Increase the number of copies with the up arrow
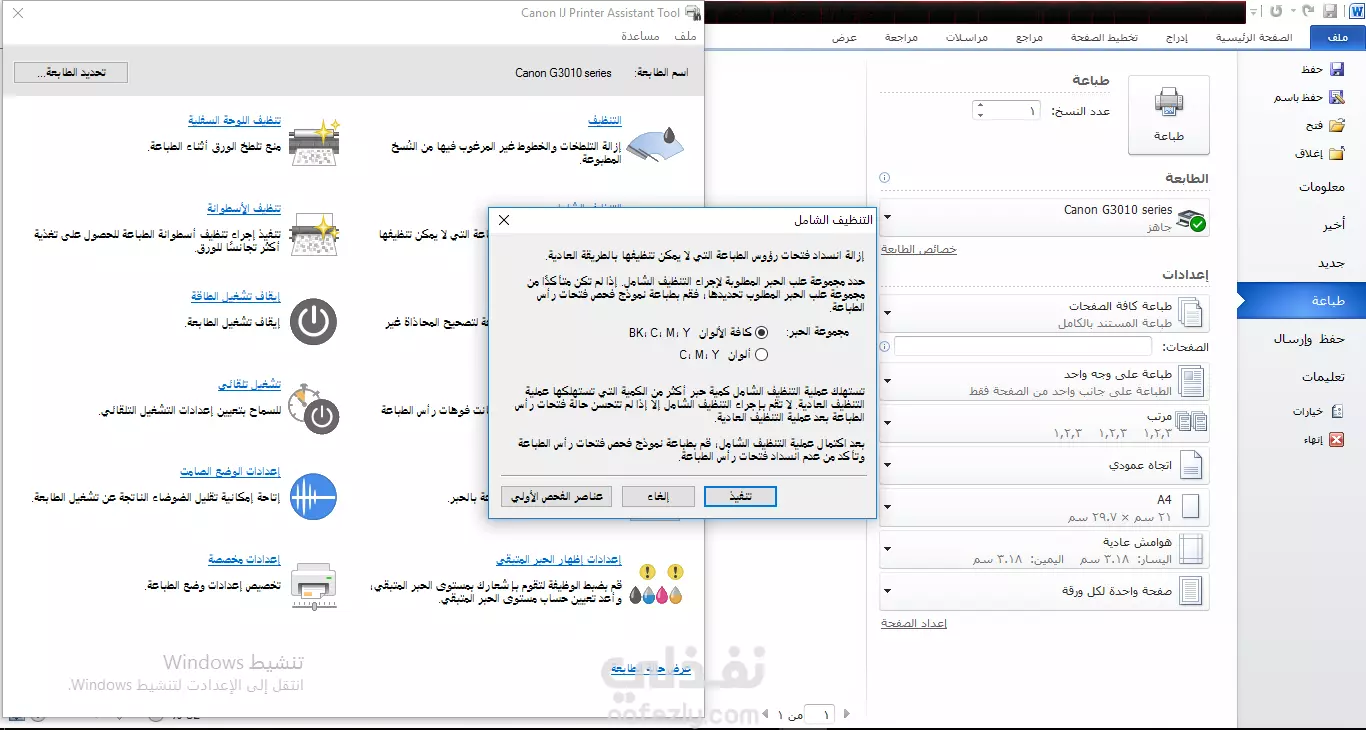1366x730 pixels. (x=980, y=105)
